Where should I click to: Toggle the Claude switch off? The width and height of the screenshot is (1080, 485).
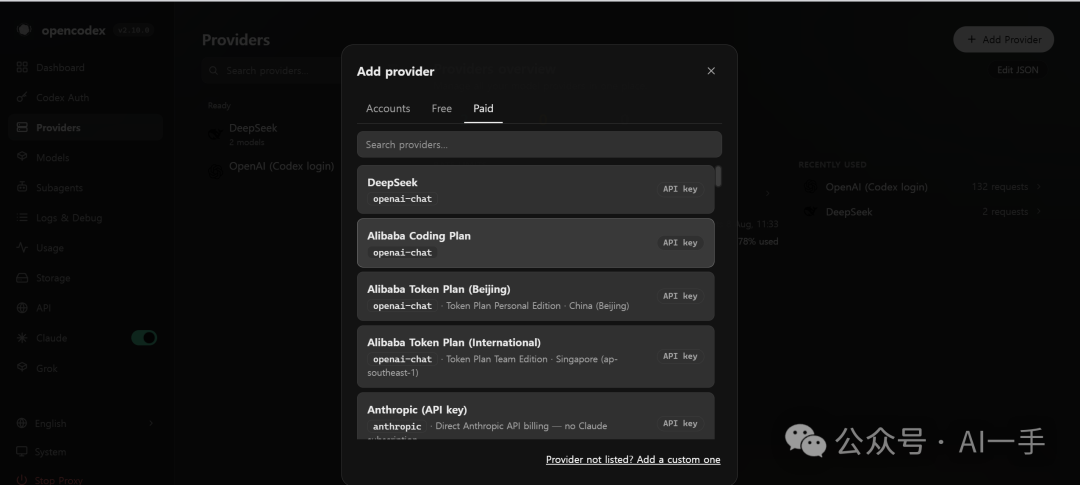144,338
